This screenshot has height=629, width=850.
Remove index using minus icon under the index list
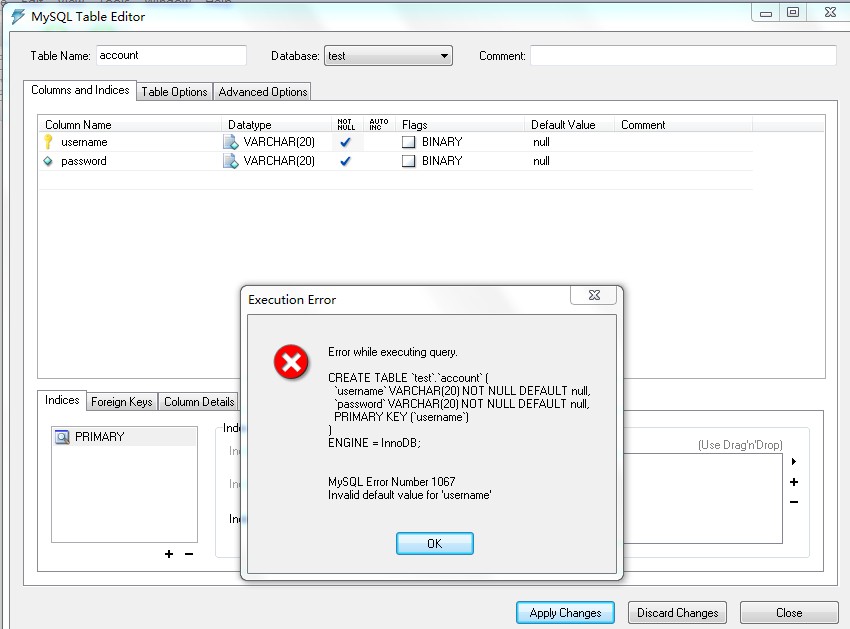(x=189, y=554)
